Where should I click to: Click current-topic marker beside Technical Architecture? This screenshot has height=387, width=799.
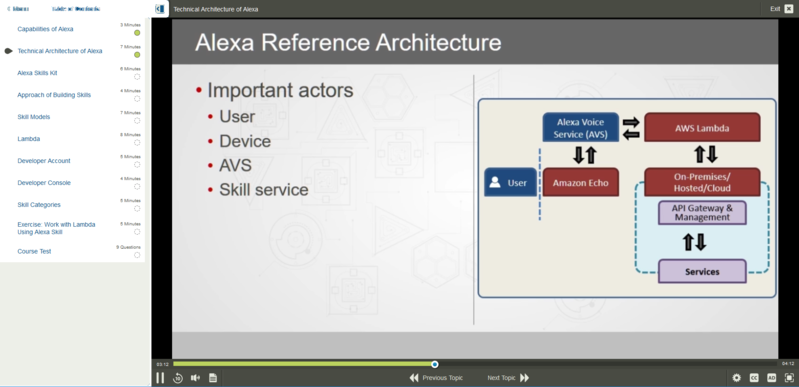click(x=8, y=51)
